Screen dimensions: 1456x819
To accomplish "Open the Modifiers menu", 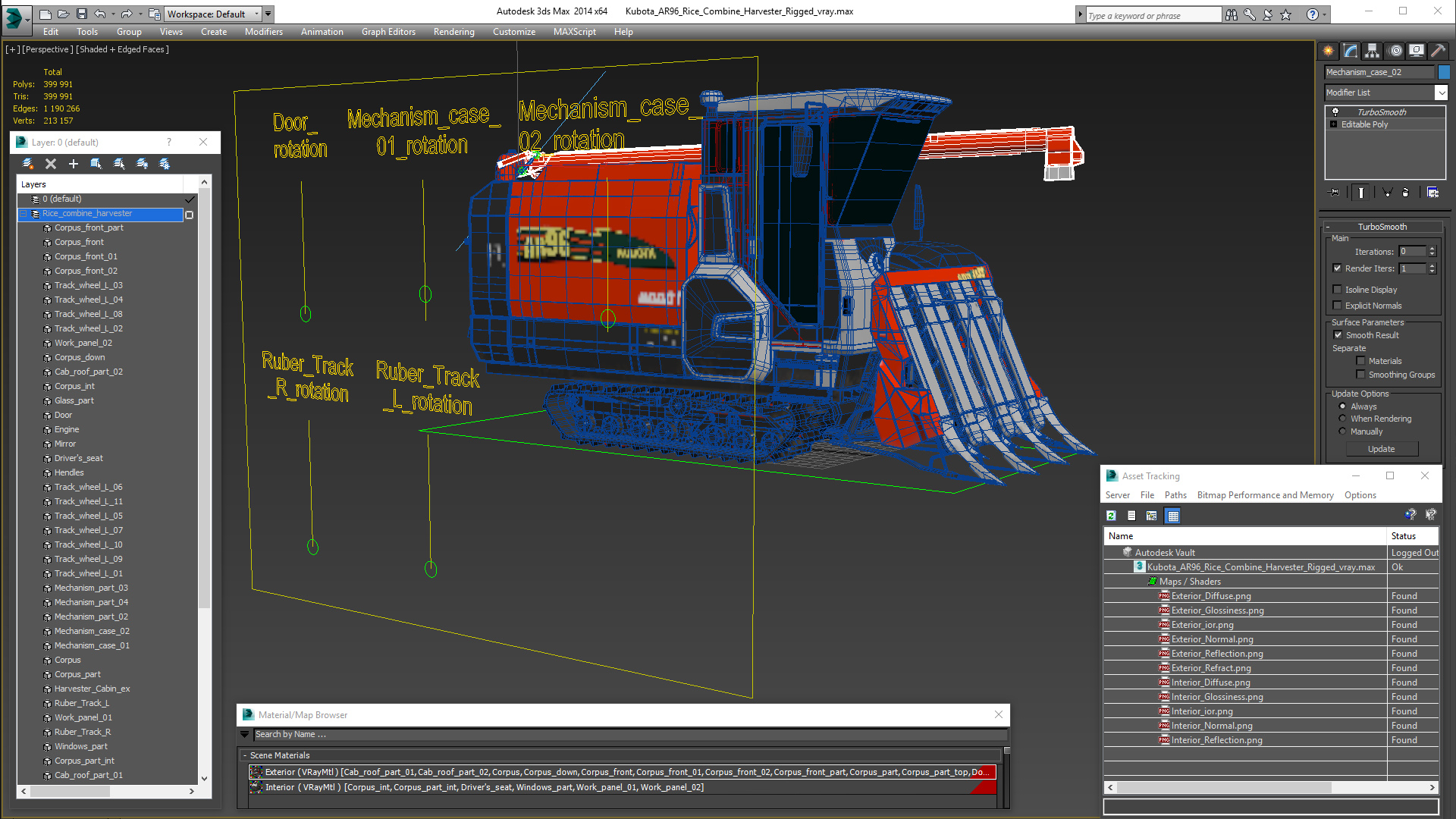I will [263, 32].
